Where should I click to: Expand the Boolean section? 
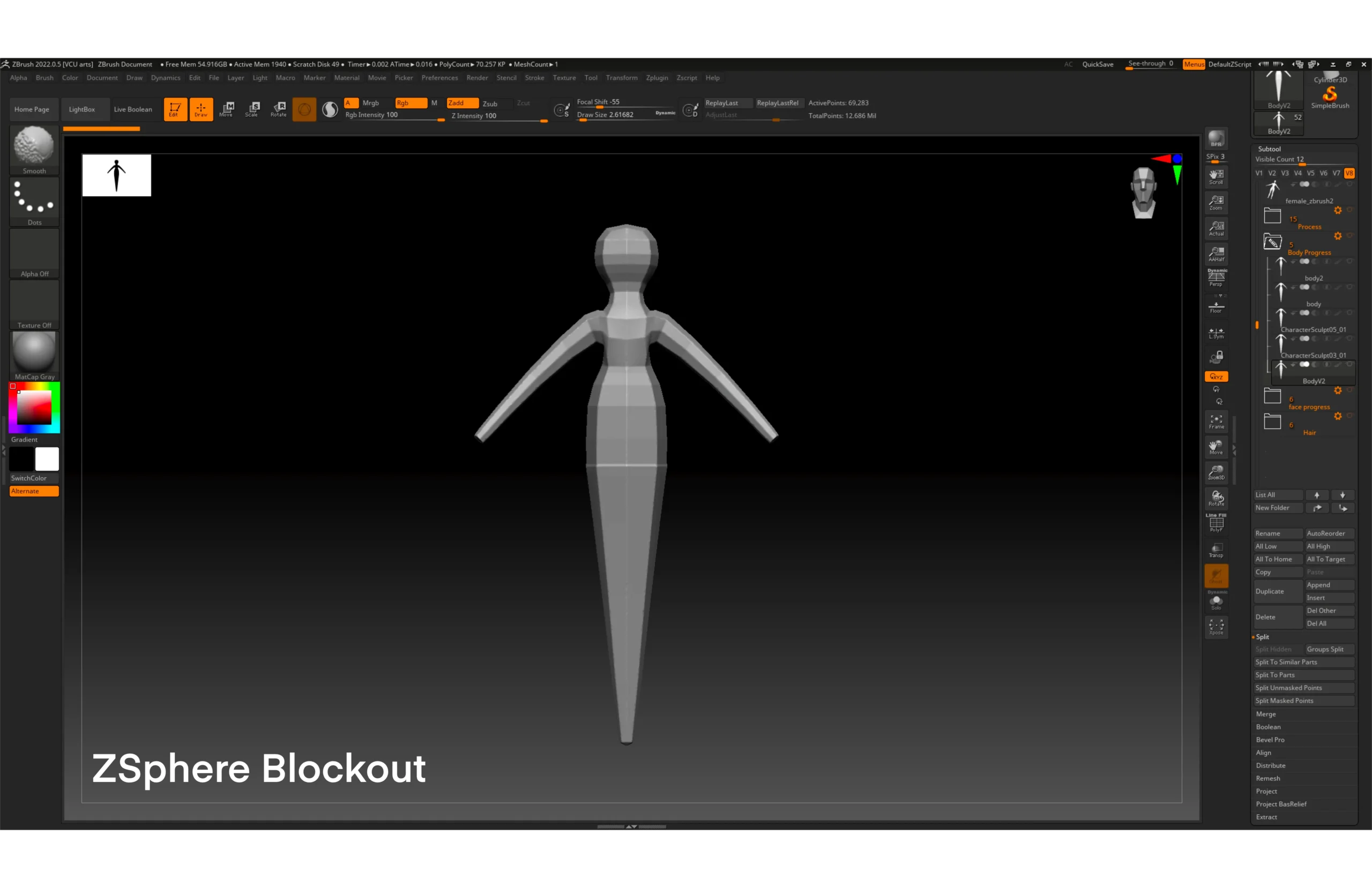tap(1268, 727)
